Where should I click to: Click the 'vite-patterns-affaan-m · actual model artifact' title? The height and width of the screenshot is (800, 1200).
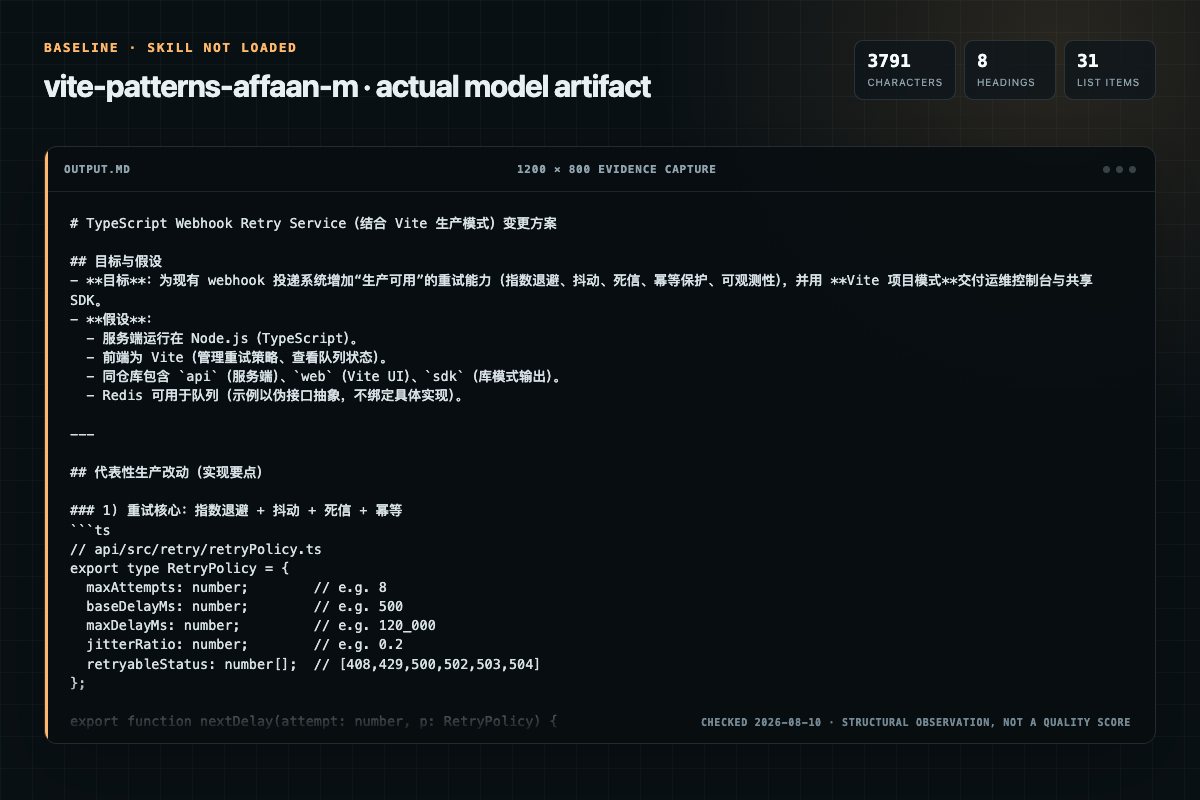point(347,87)
